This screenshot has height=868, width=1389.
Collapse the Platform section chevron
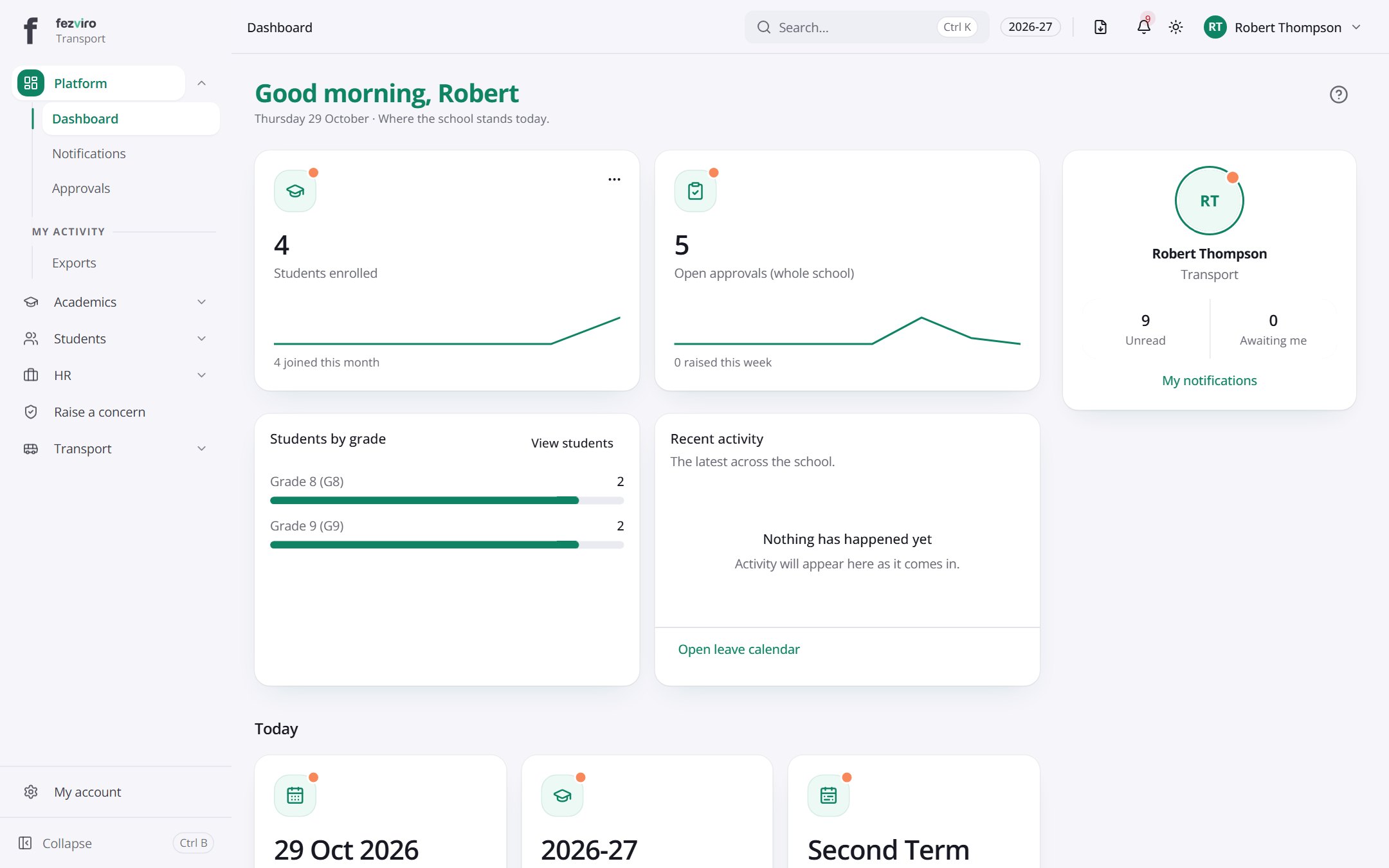click(201, 83)
